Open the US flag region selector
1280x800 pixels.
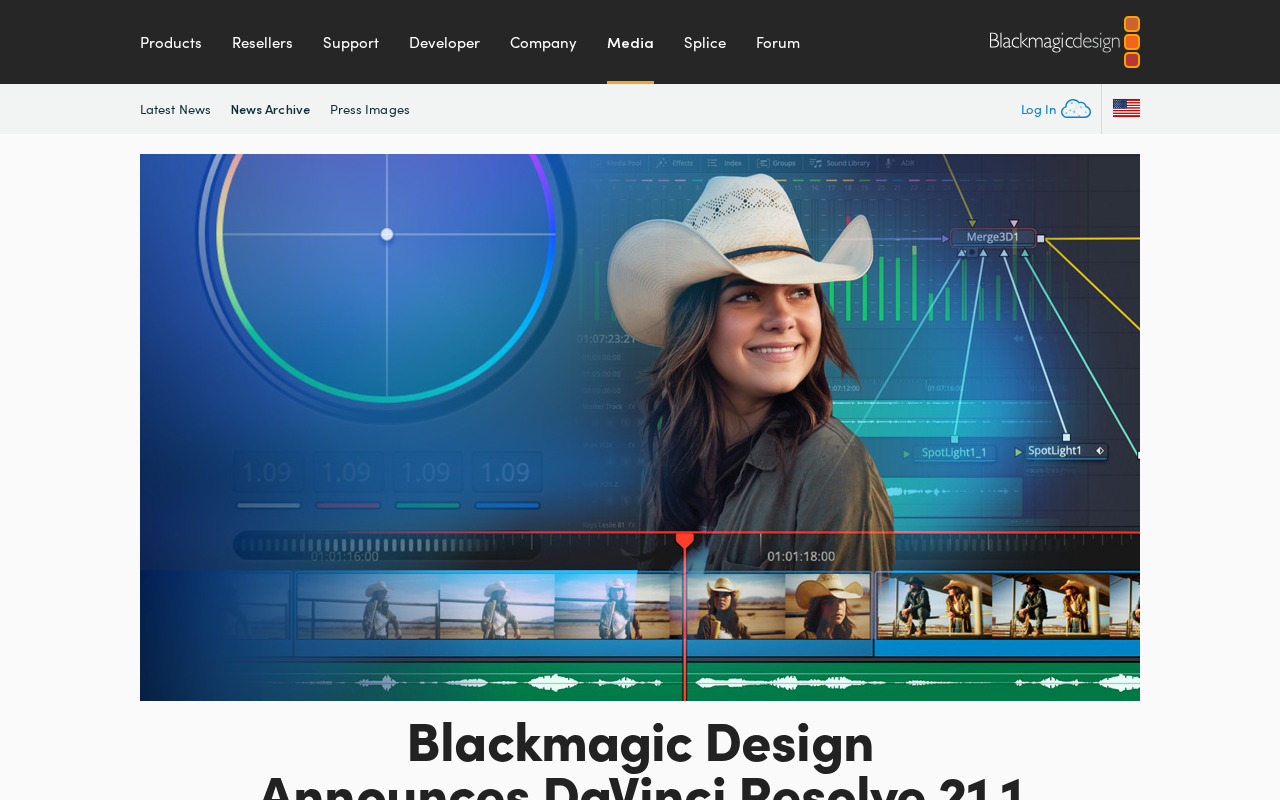1126,108
